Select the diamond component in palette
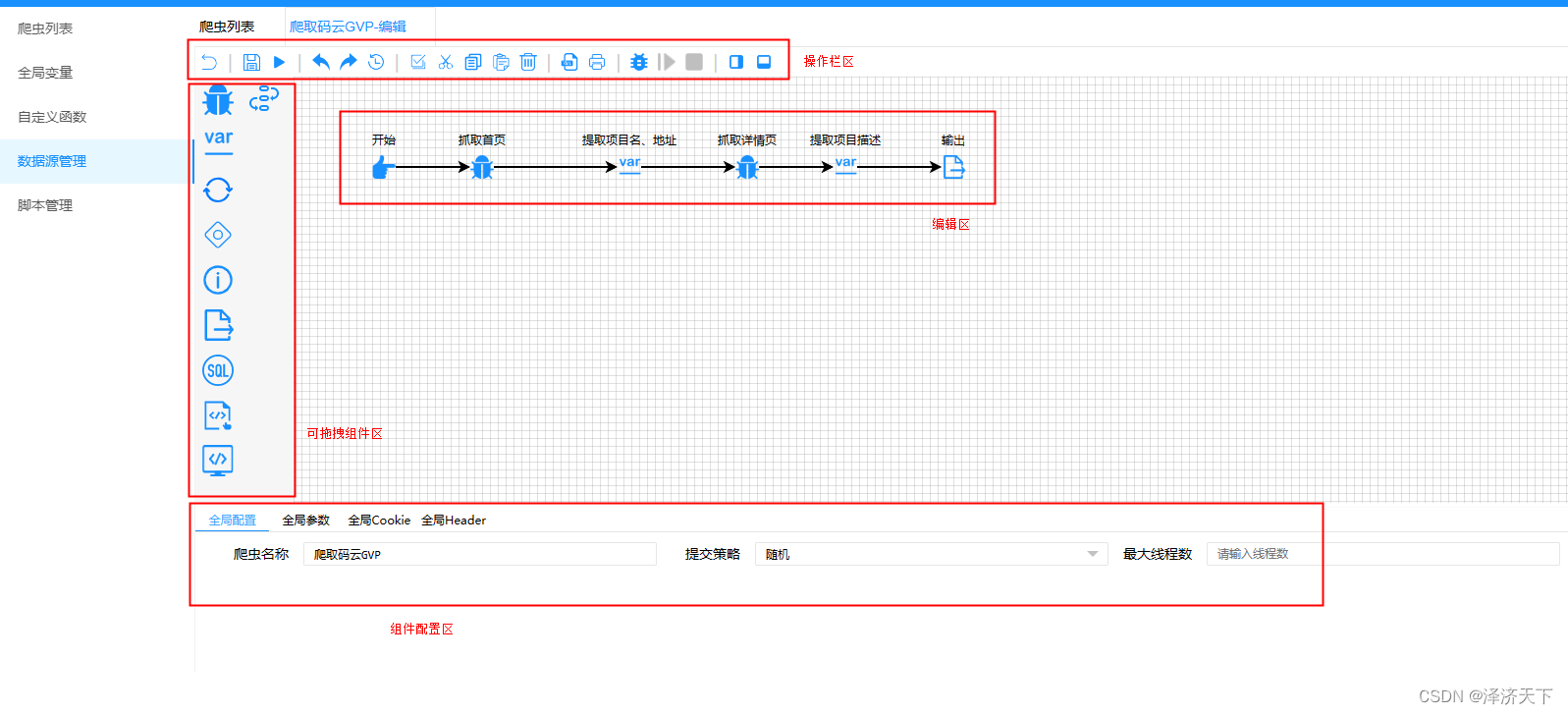 tap(218, 235)
